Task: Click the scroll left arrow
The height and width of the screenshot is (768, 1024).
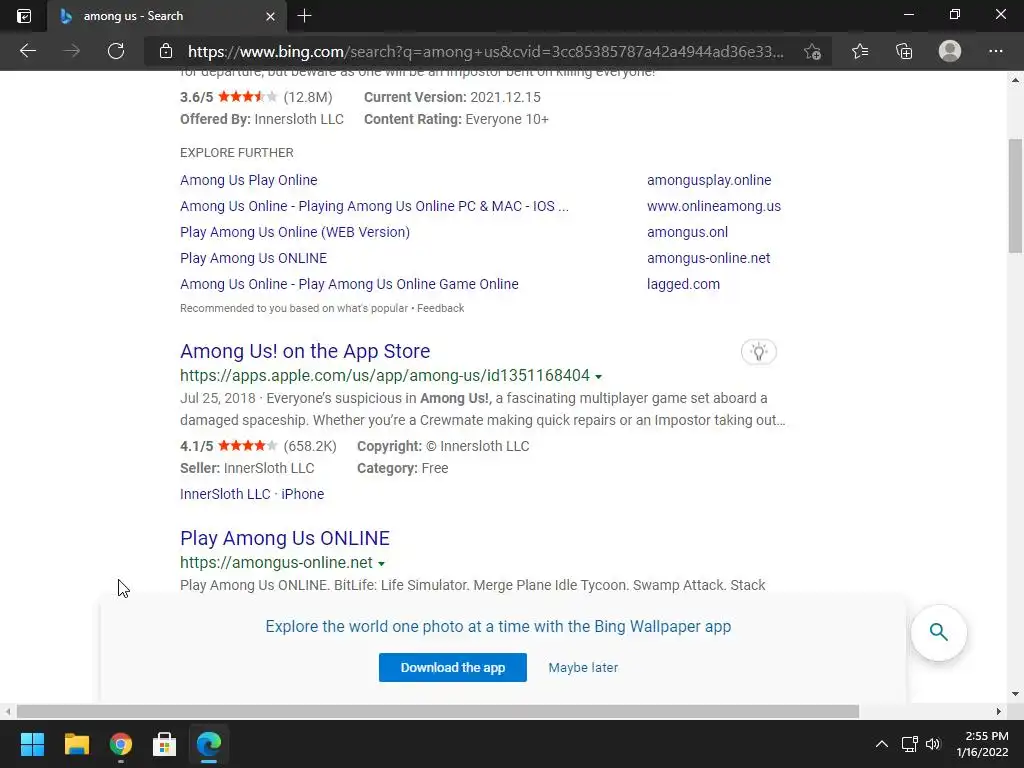Action: click(x=8, y=711)
